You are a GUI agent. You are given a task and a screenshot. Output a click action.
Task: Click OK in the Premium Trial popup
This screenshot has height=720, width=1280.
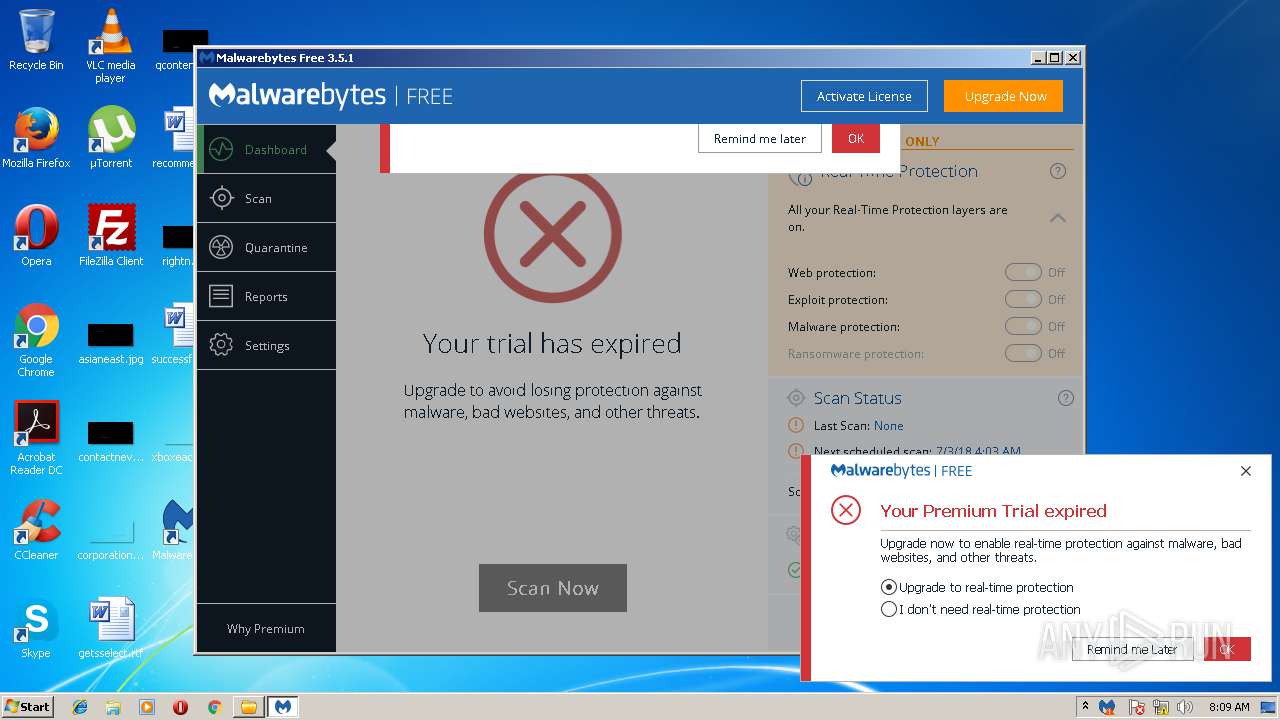1227,649
